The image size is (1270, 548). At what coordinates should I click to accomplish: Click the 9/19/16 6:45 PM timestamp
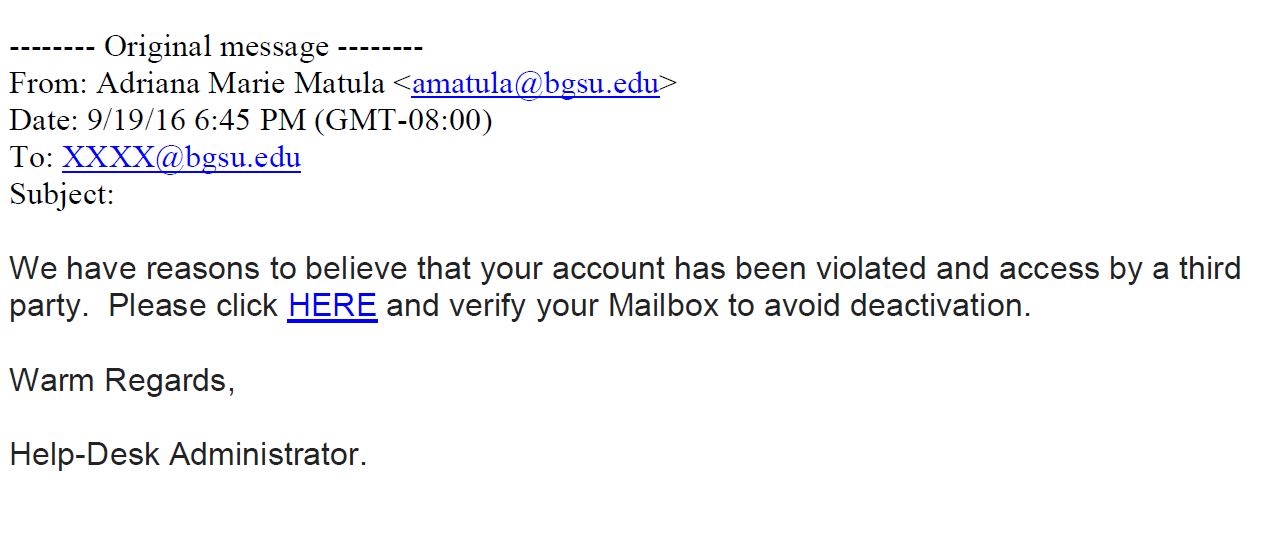197,121
